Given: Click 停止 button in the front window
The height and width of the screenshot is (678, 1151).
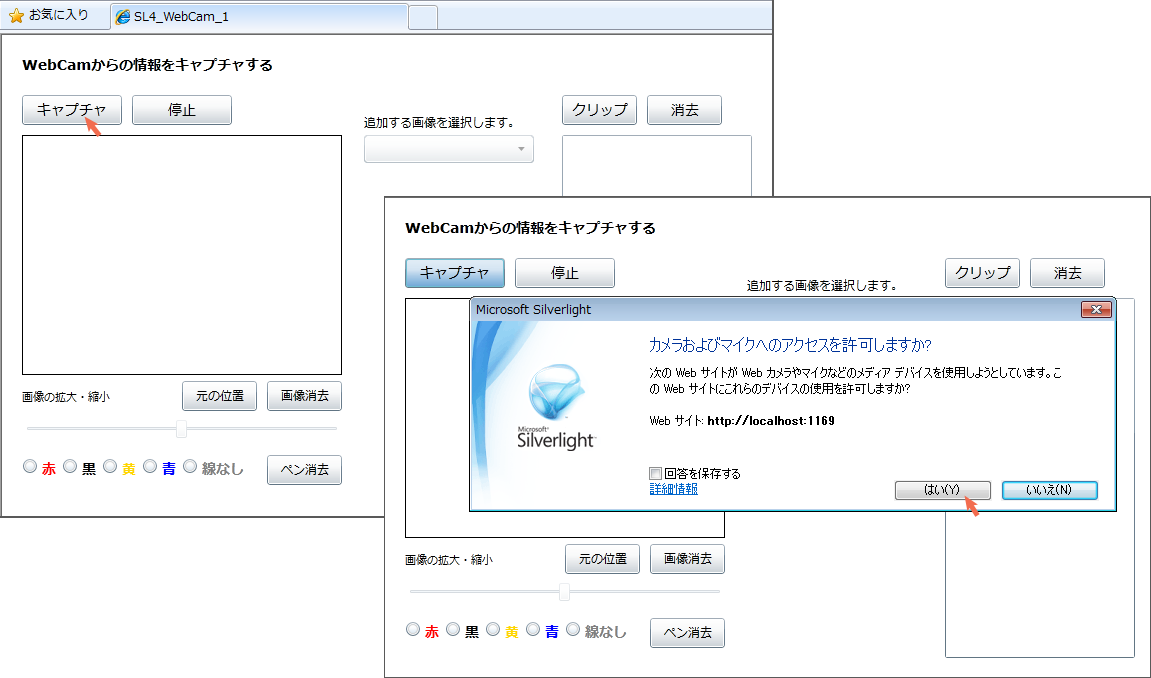Looking at the screenshot, I should 565,273.
